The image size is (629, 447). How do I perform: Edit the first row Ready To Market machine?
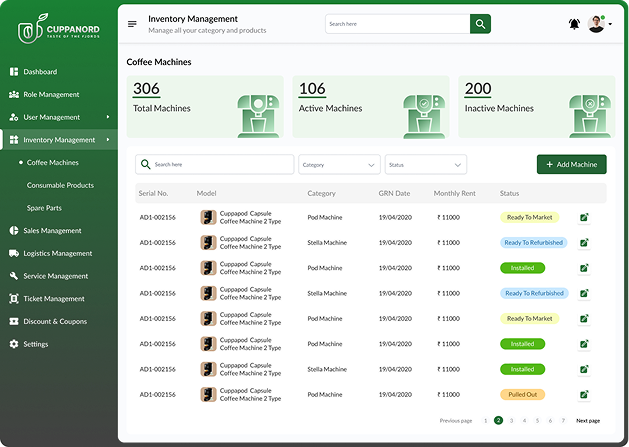(584, 217)
